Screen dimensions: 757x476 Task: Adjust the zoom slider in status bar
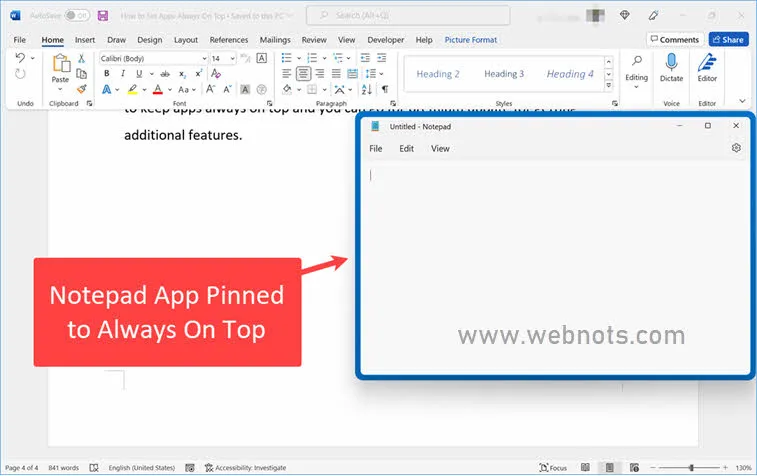[x=691, y=468]
